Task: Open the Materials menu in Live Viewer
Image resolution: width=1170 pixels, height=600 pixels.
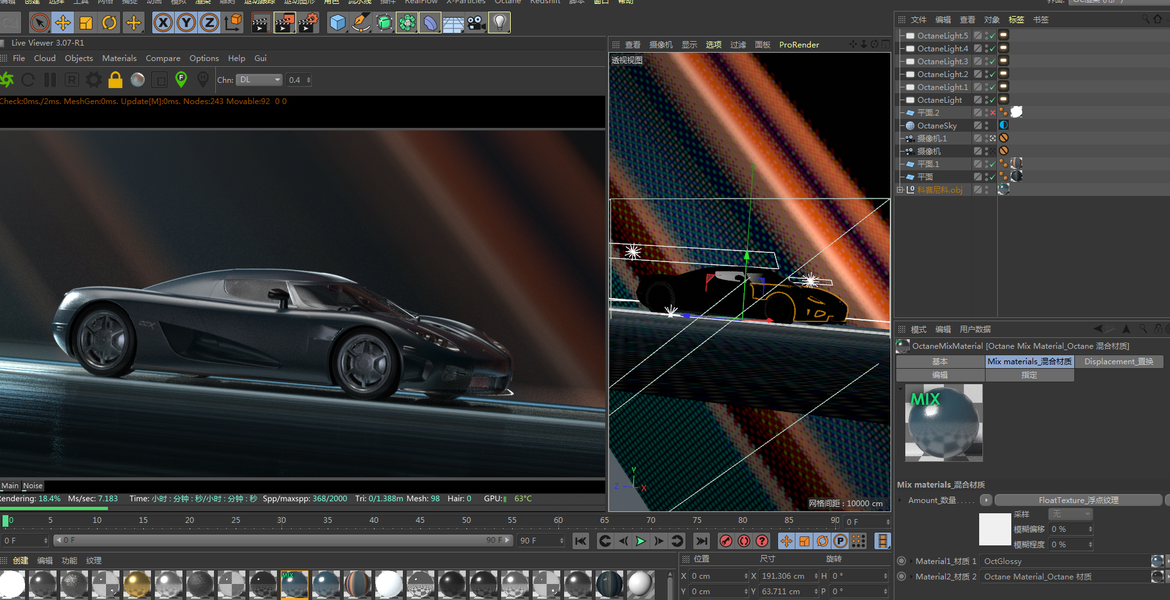Action: 119,59
